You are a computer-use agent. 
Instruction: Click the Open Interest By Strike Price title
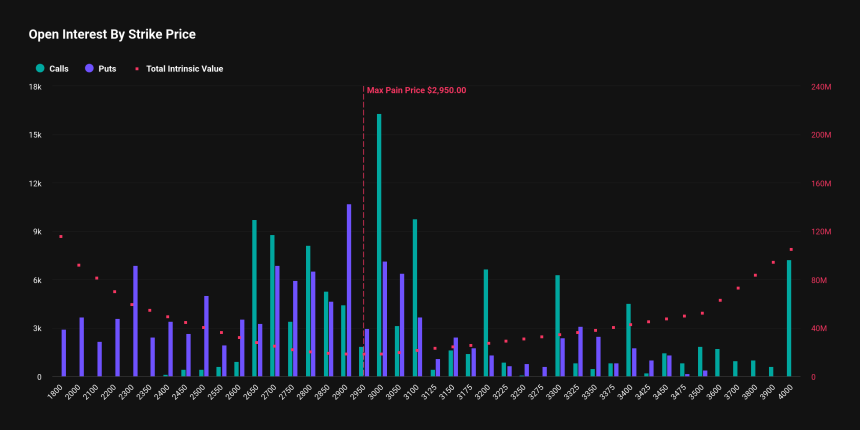coord(112,34)
